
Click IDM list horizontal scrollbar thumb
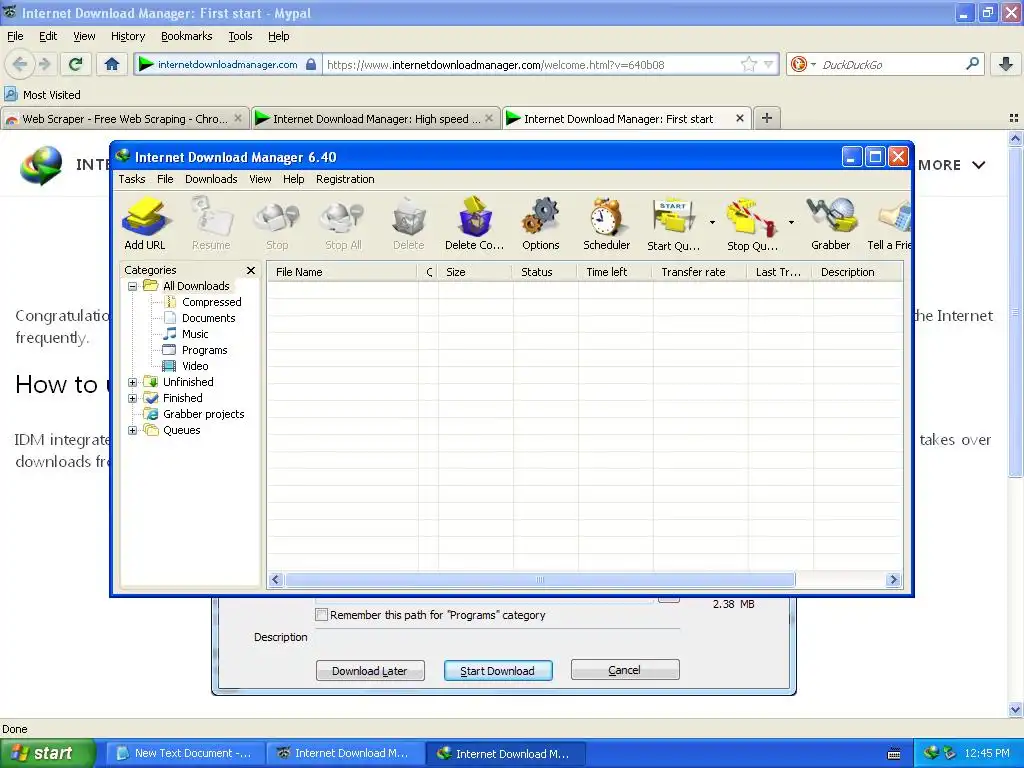(540, 579)
